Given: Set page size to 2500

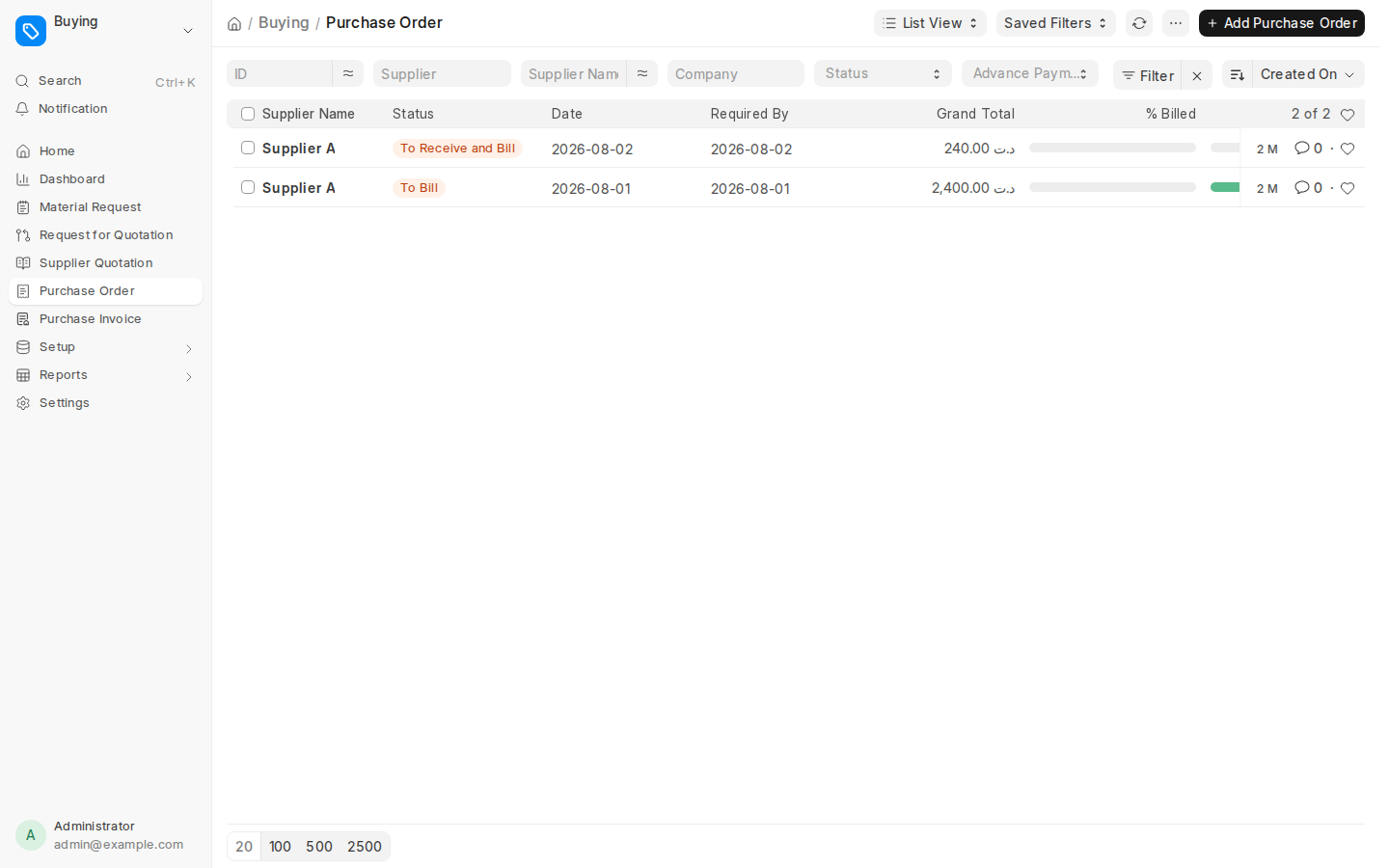Looking at the screenshot, I should coord(365,847).
